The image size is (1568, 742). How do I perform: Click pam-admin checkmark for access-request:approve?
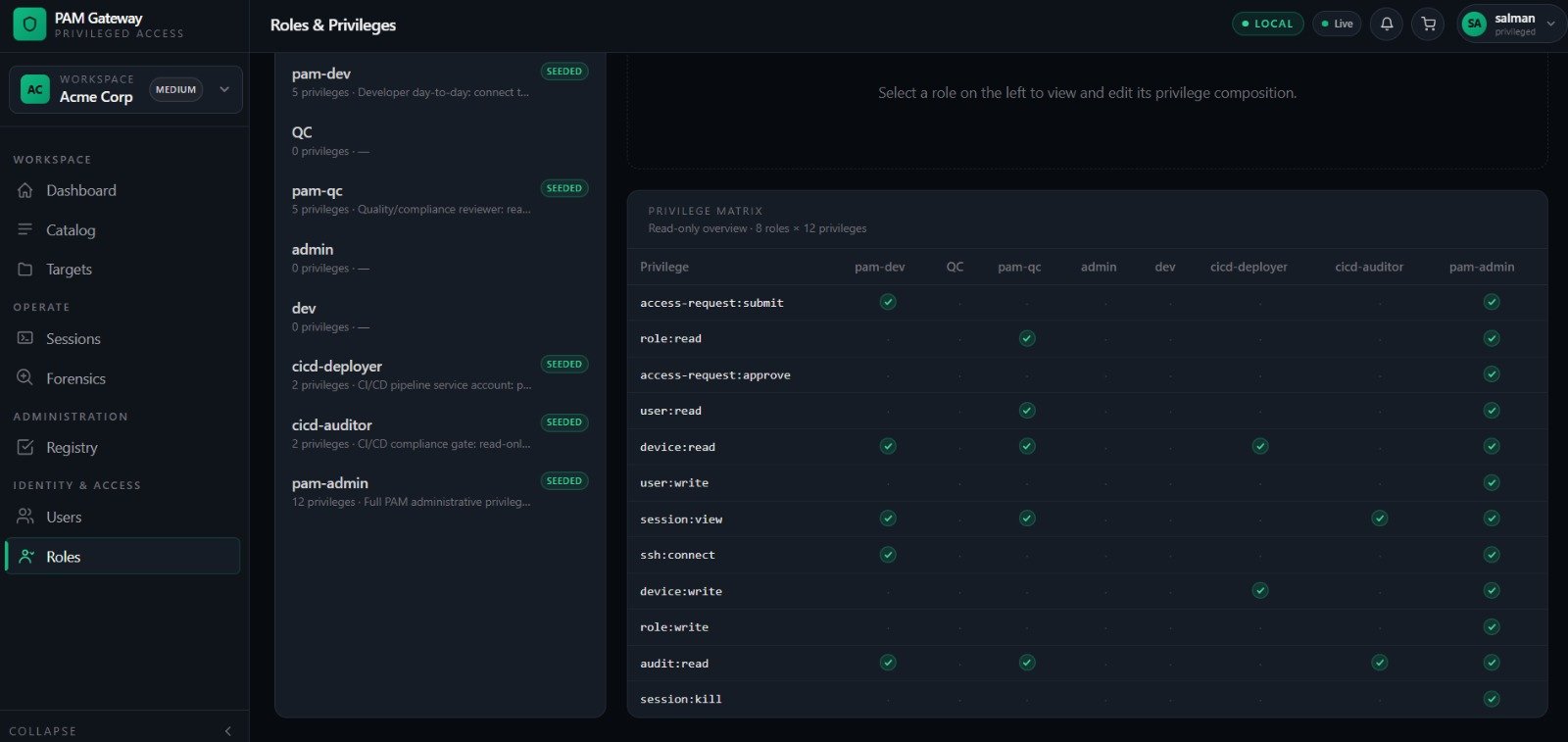[1492, 373]
